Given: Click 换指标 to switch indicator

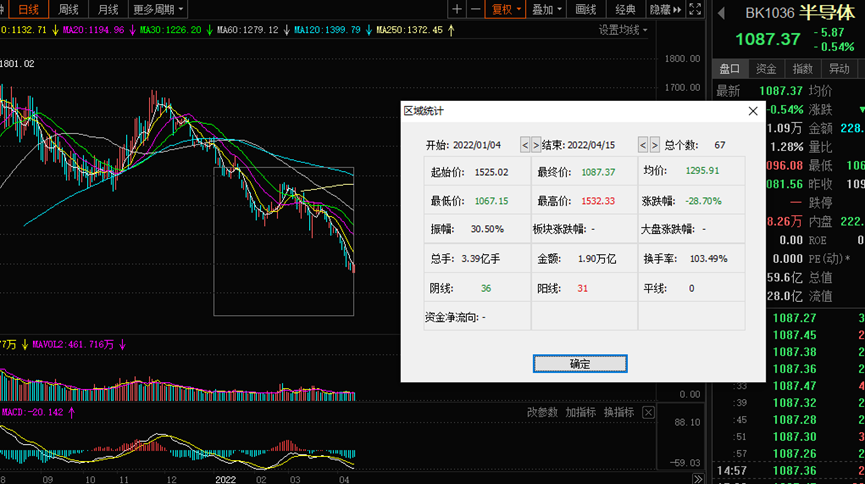Looking at the screenshot, I should point(618,412).
